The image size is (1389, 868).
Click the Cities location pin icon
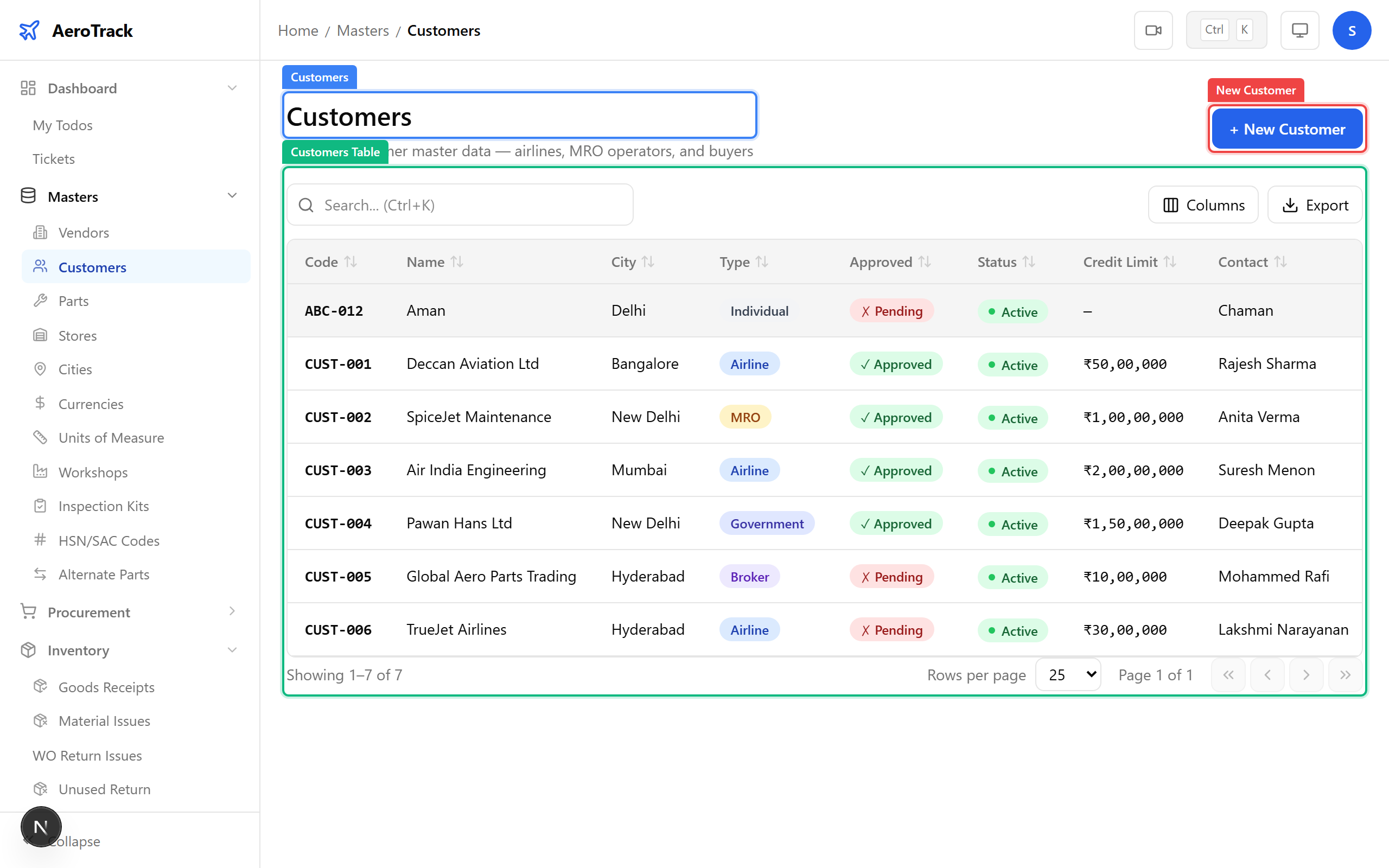[x=40, y=368]
